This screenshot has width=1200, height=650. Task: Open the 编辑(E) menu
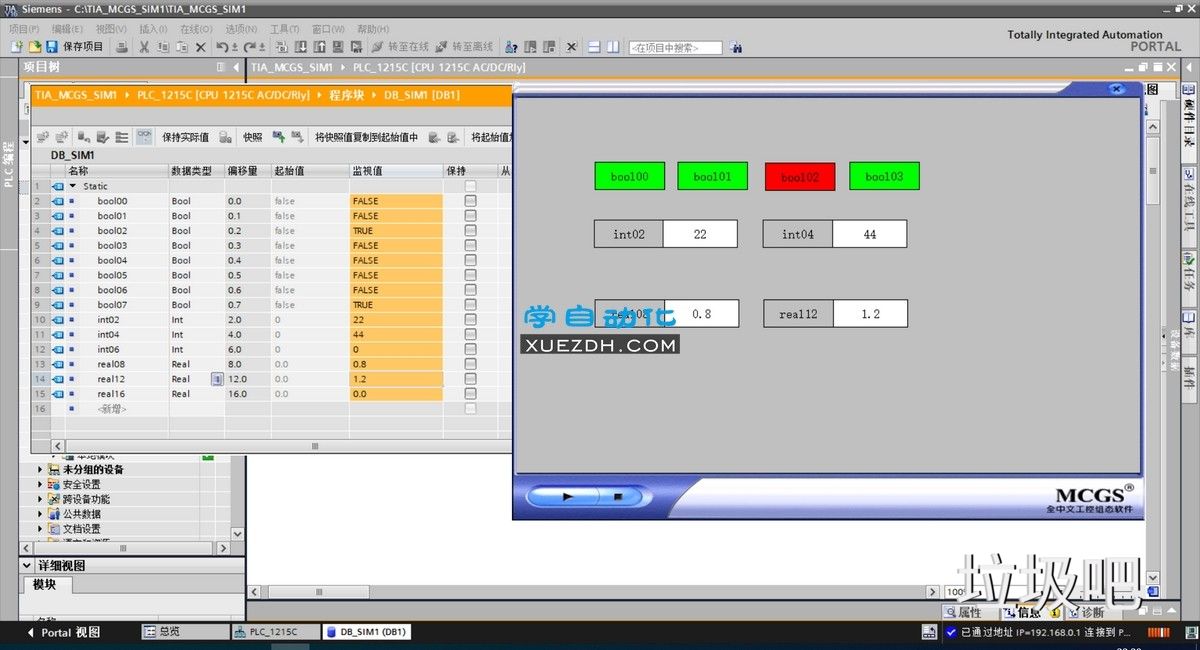click(x=67, y=29)
